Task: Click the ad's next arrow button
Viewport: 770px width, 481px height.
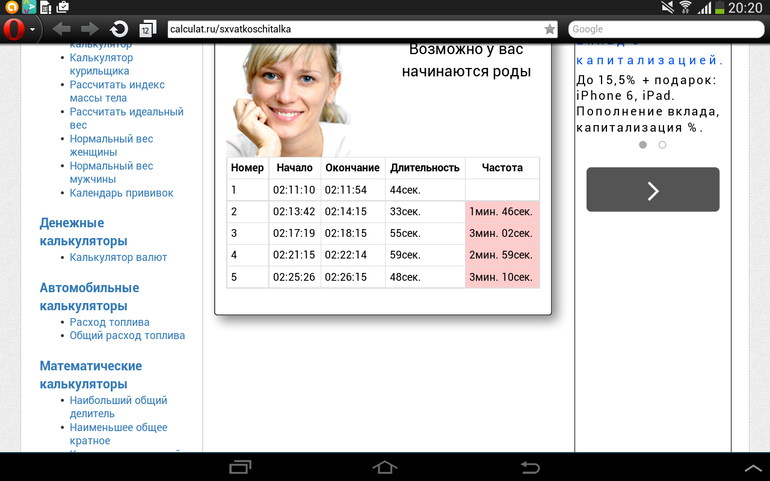Action: [652, 190]
